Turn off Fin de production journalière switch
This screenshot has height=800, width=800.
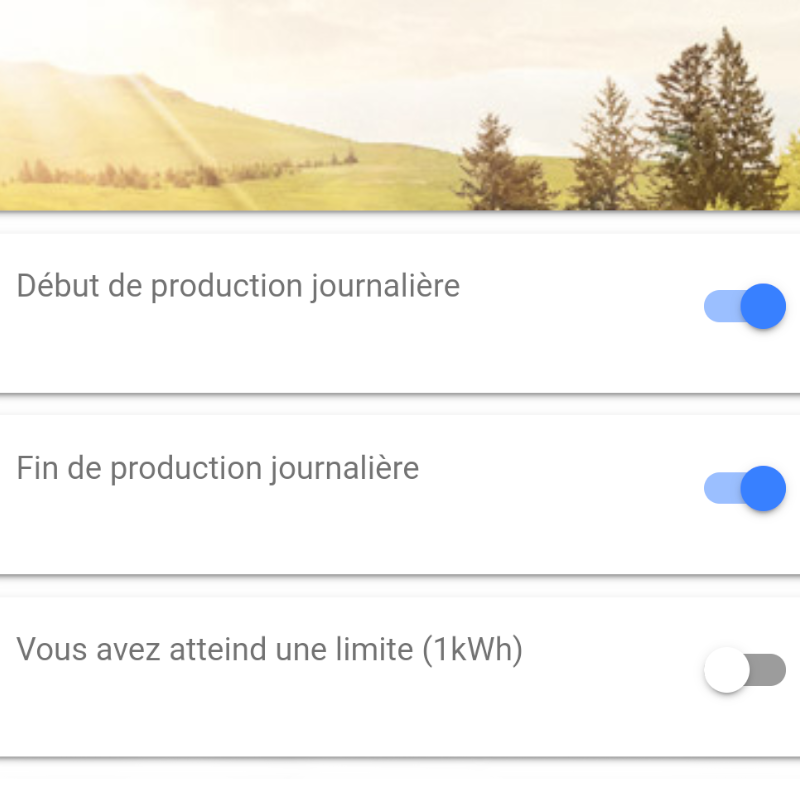click(x=744, y=488)
